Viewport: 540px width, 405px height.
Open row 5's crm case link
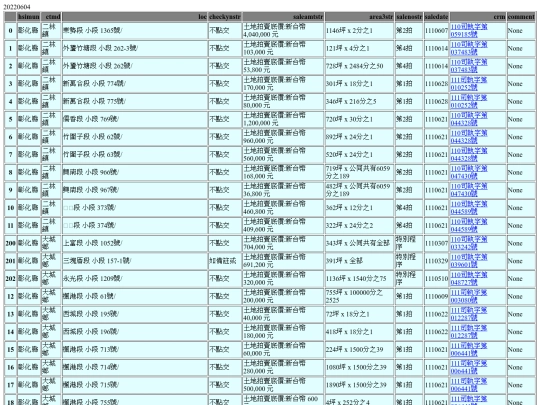tap(469, 119)
